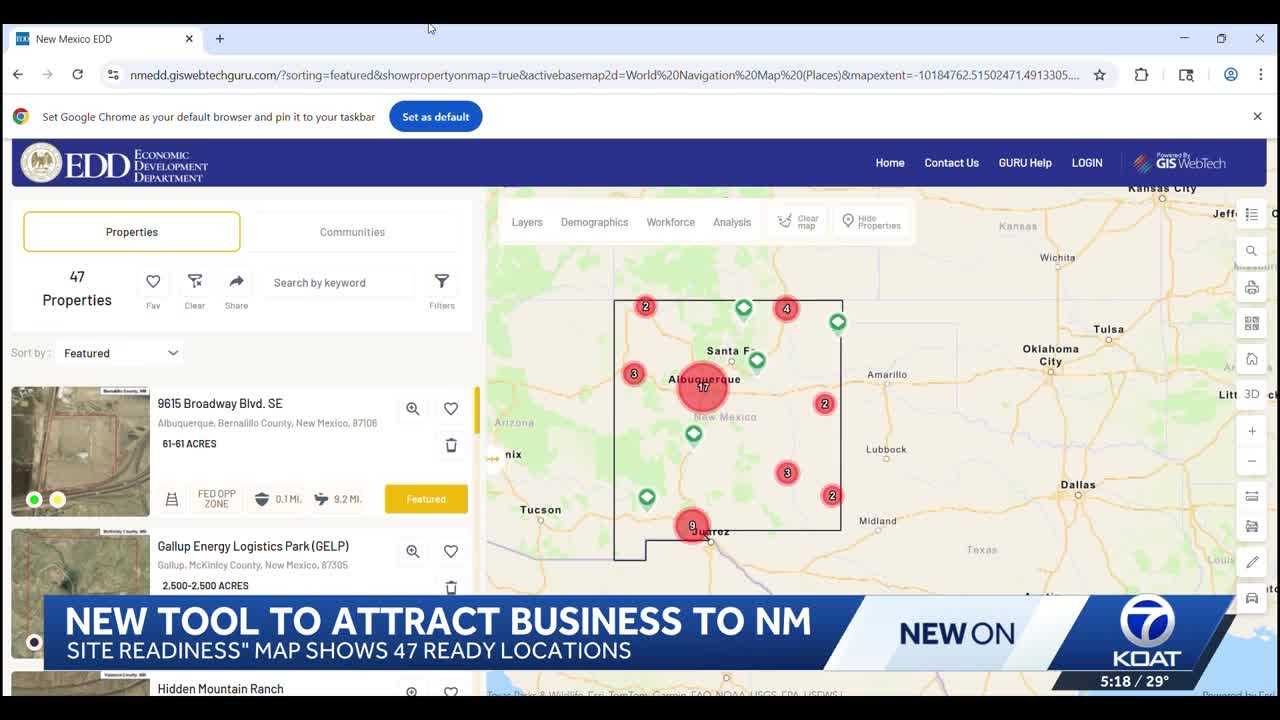This screenshot has height=720, width=1280.
Task: Open the Contact Us link
Action: tap(951, 162)
